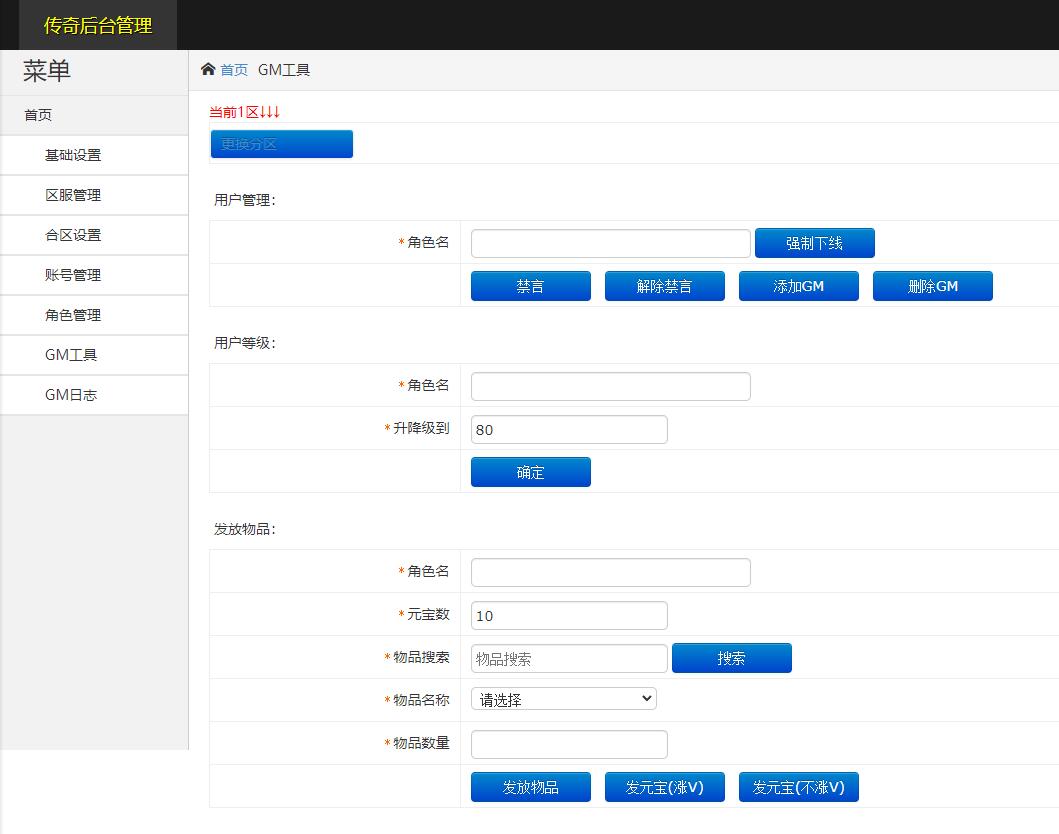
Task: Click the 强制下线 button
Action: pyautogui.click(x=815, y=242)
